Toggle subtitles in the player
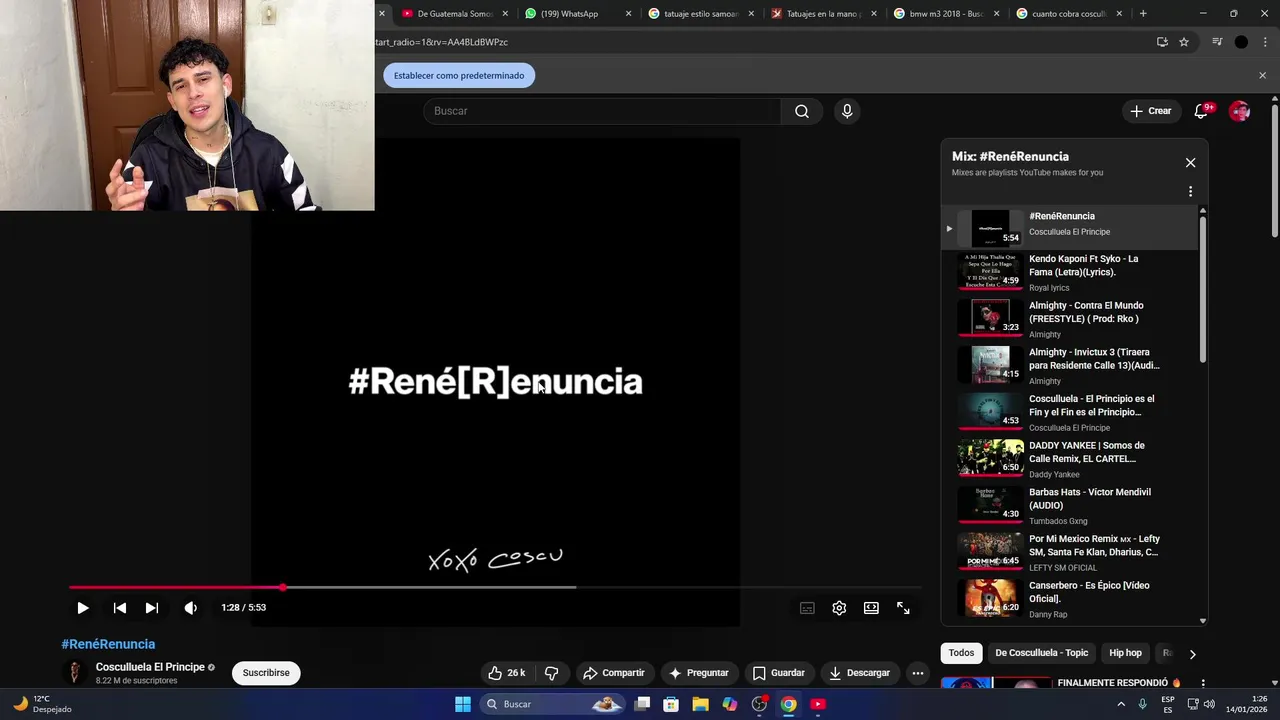Image resolution: width=1280 pixels, height=720 pixels. pos(807,608)
